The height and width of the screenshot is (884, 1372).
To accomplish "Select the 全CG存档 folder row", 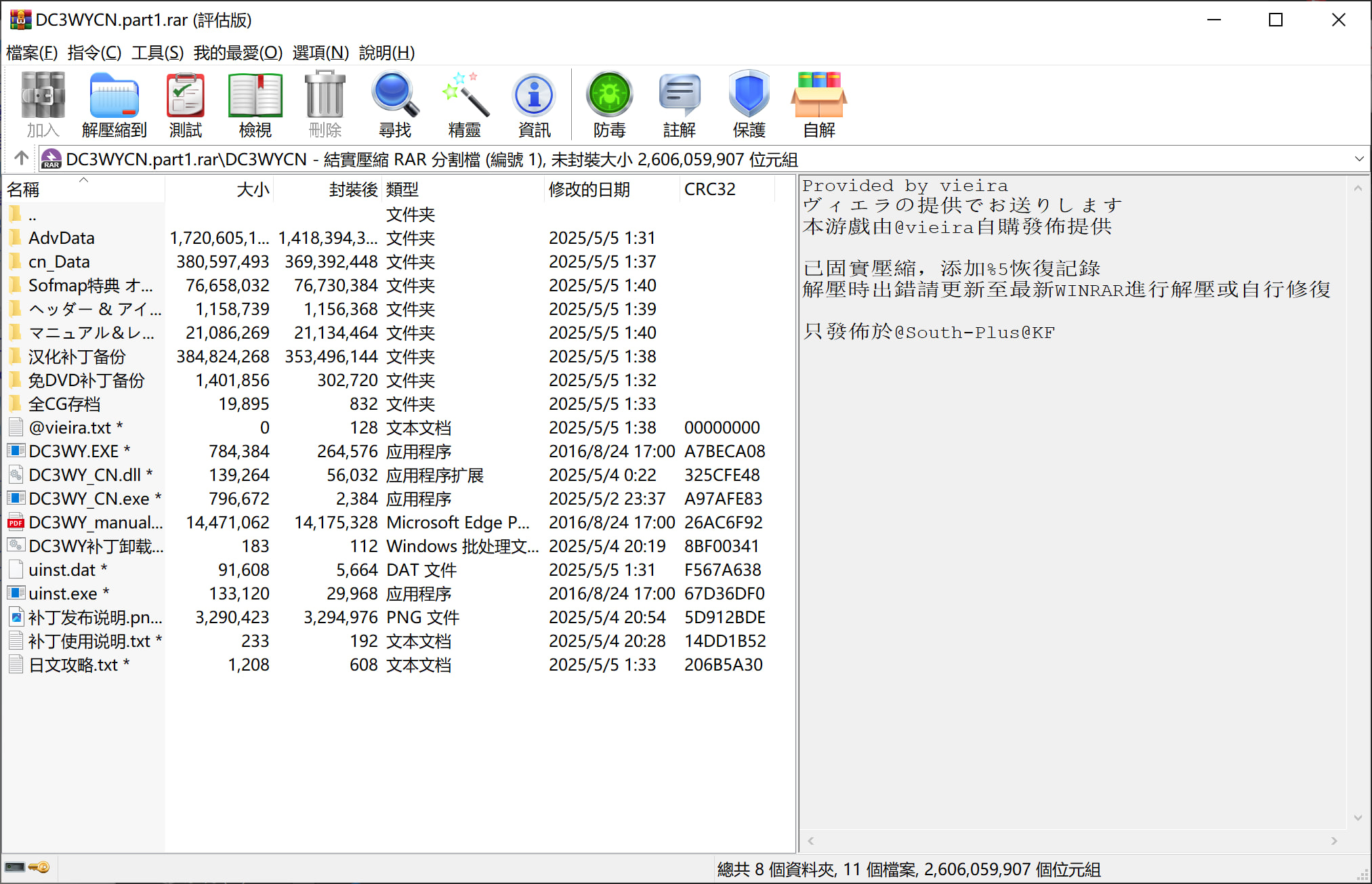I will 389,404.
